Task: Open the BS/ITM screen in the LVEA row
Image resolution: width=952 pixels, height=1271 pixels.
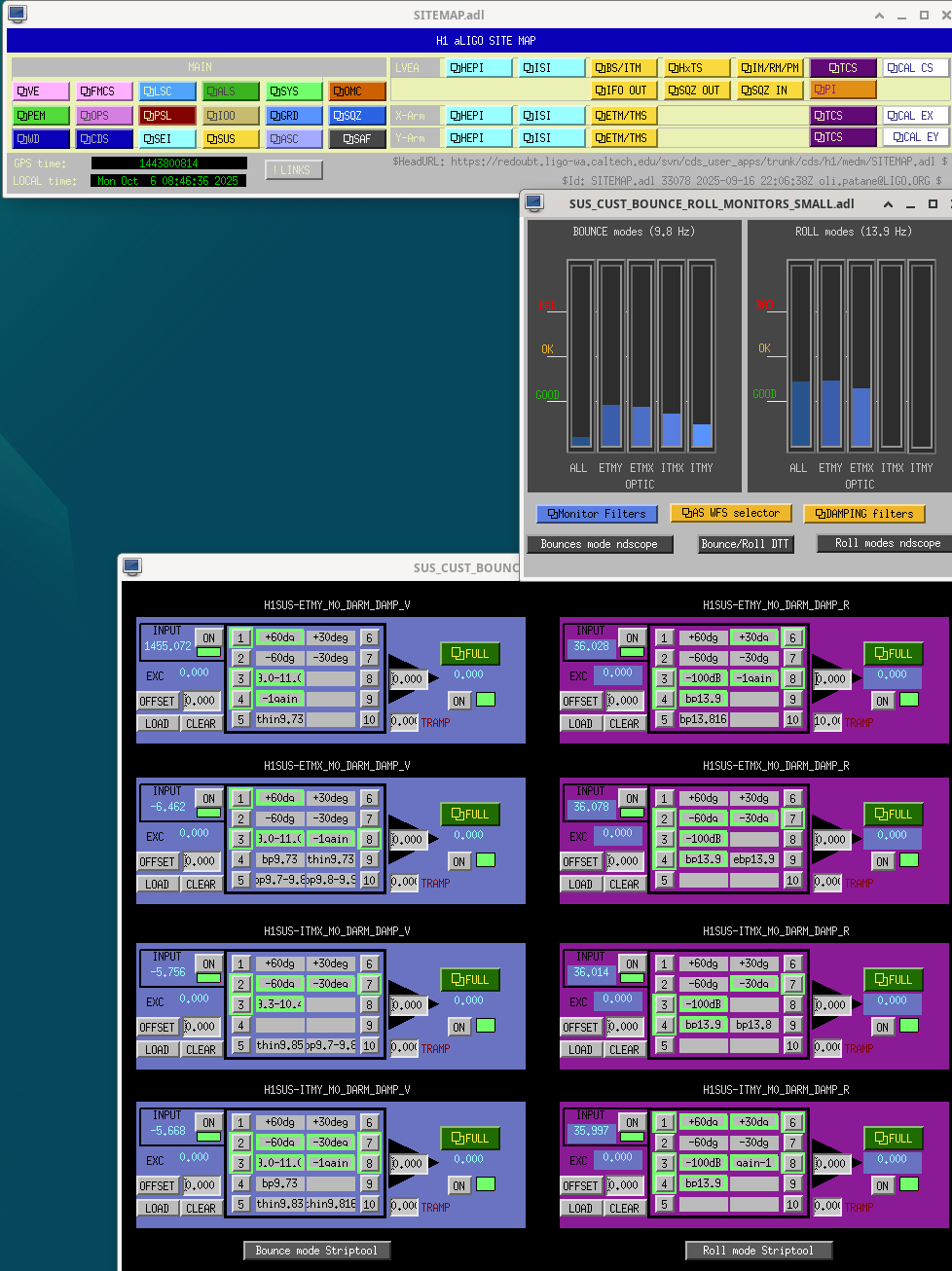Action: (621, 68)
